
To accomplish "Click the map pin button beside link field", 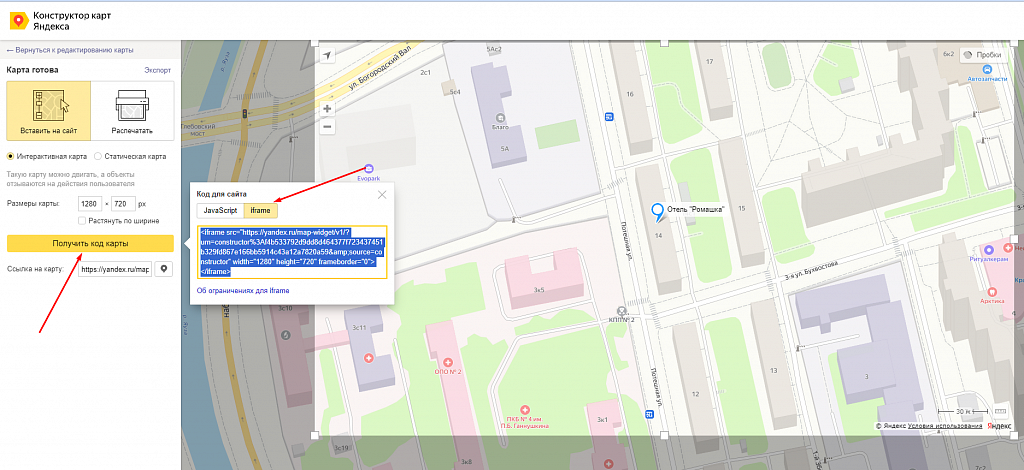I will 163,268.
